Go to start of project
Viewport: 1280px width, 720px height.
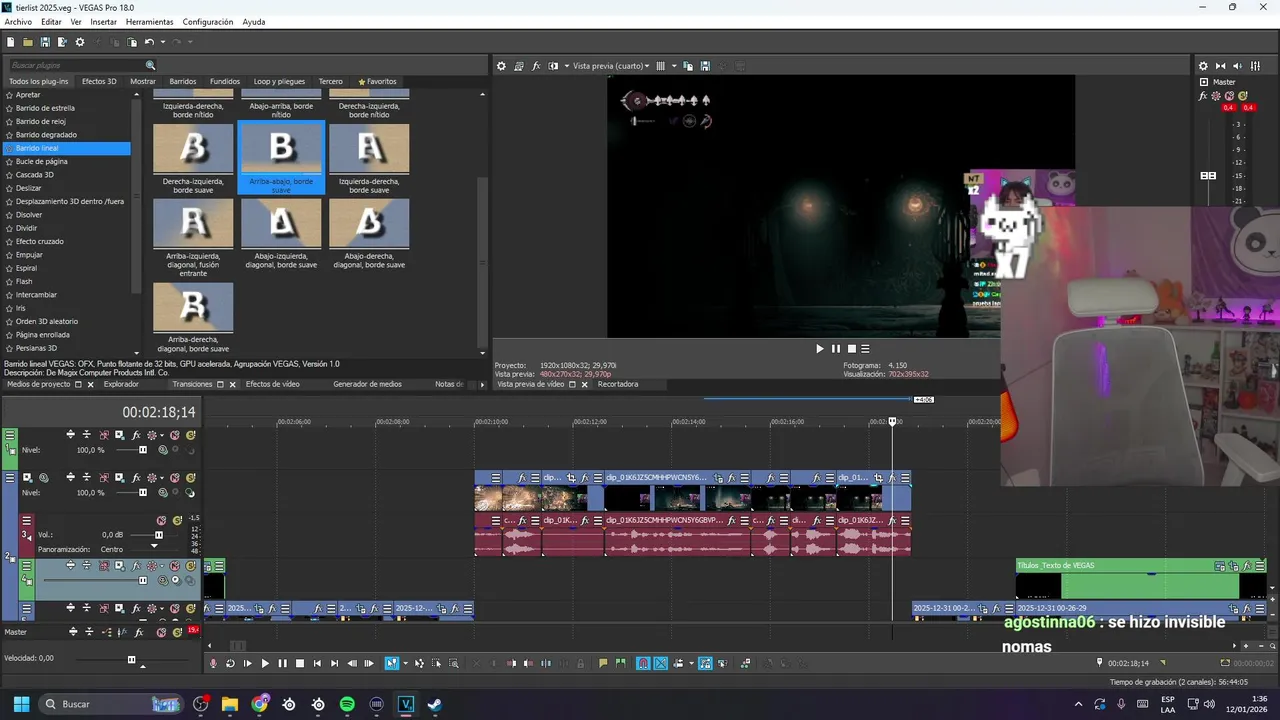tap(317, 663)
